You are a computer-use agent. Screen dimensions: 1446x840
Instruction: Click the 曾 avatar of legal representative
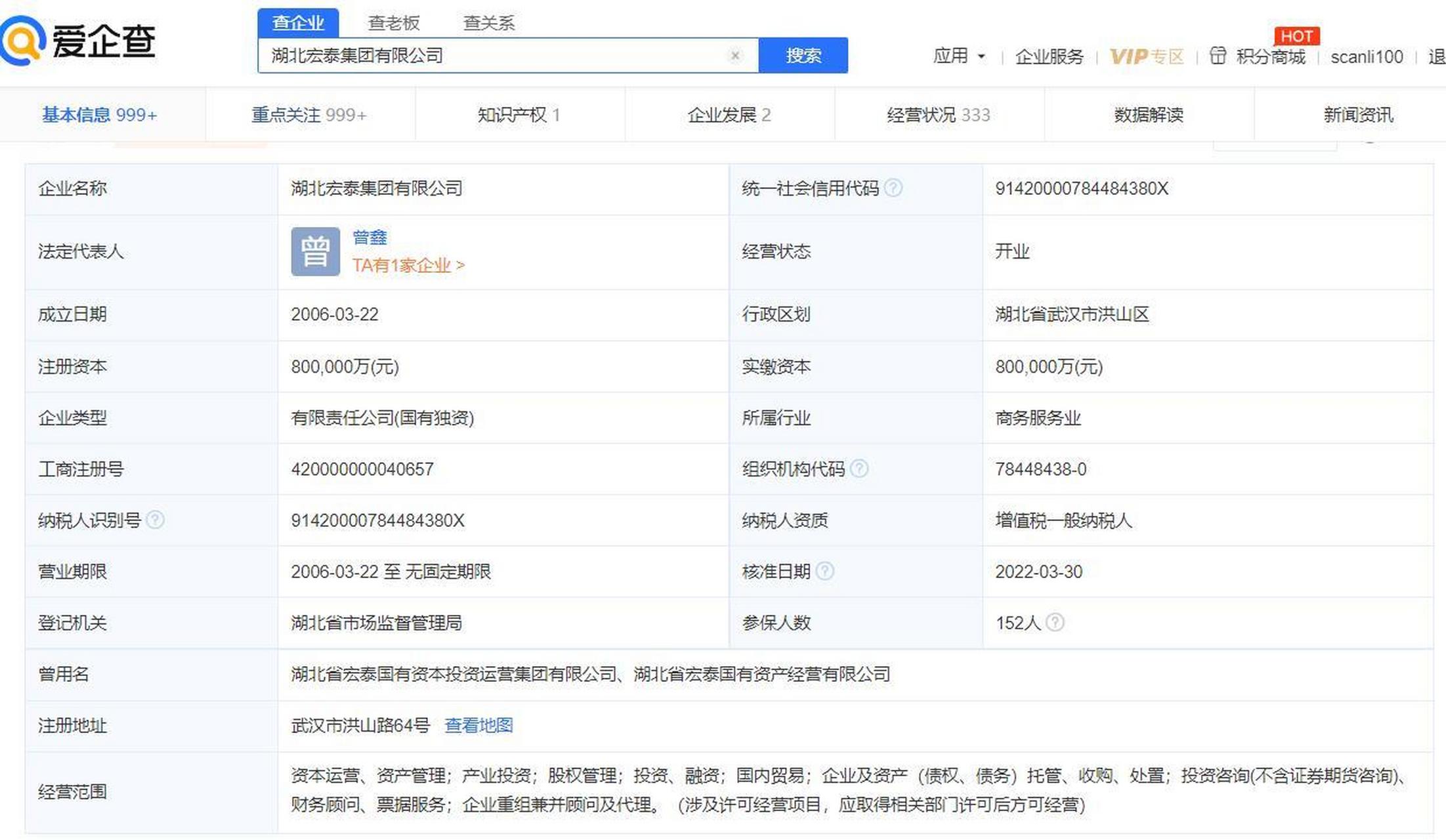[315, 252]
